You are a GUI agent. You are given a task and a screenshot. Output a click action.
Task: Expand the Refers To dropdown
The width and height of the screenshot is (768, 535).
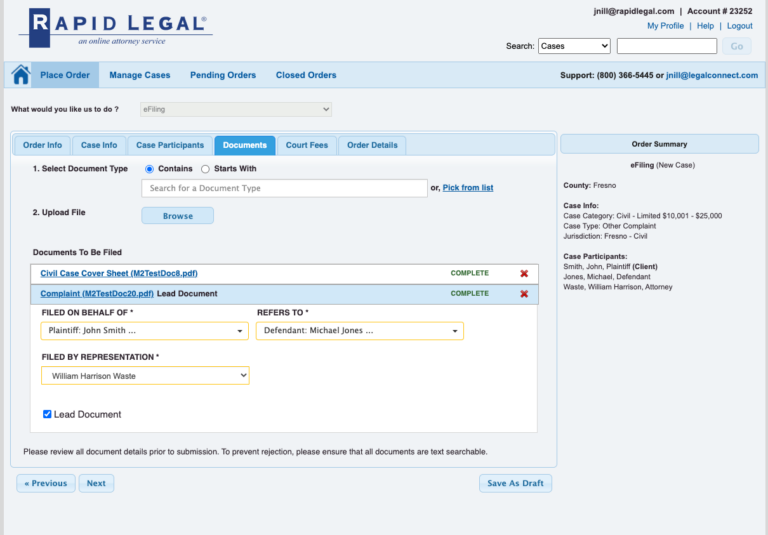(360, 331)
